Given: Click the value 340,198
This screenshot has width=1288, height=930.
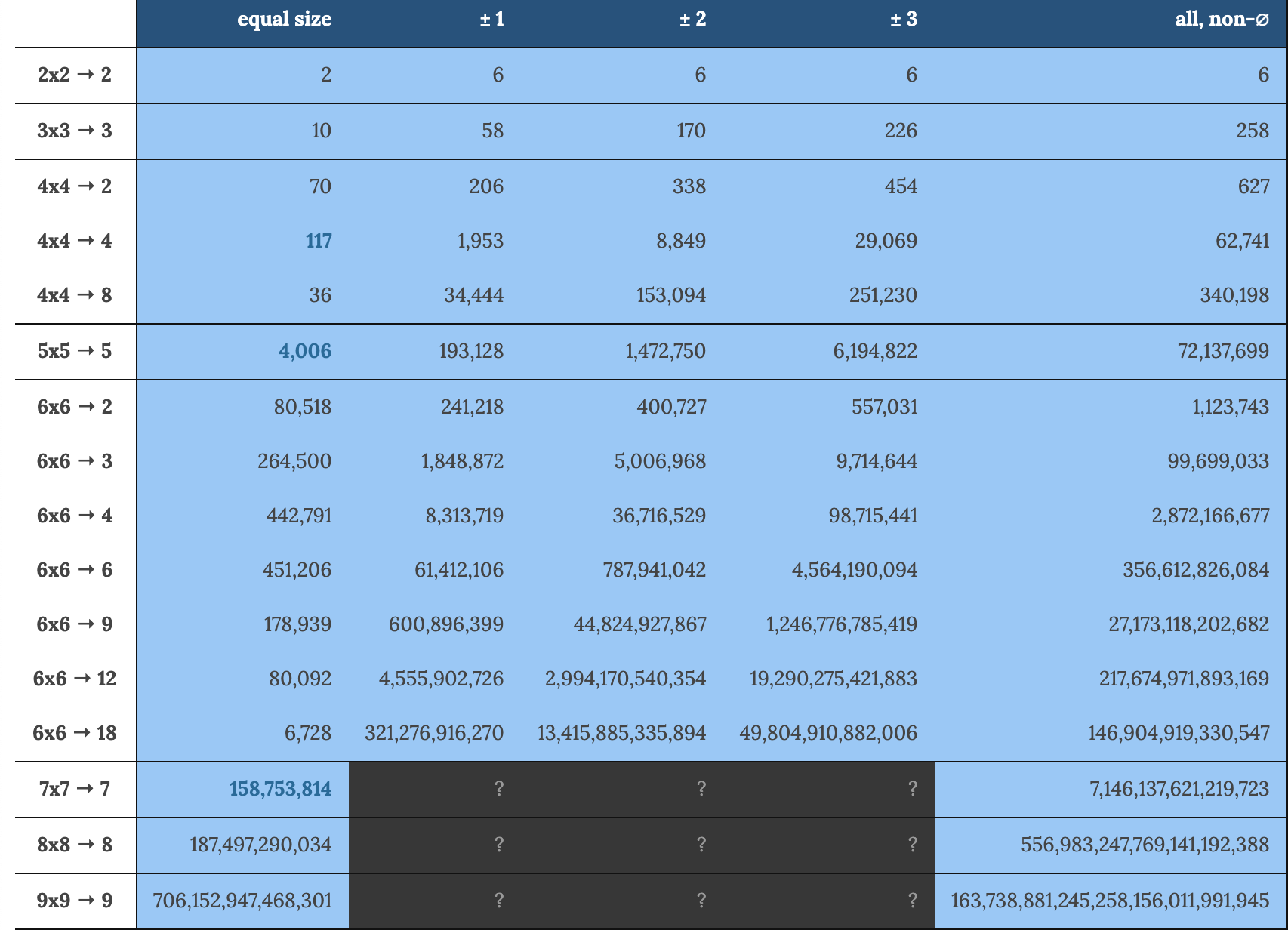Looking at the screenshot, I should tap(1235, 295).
